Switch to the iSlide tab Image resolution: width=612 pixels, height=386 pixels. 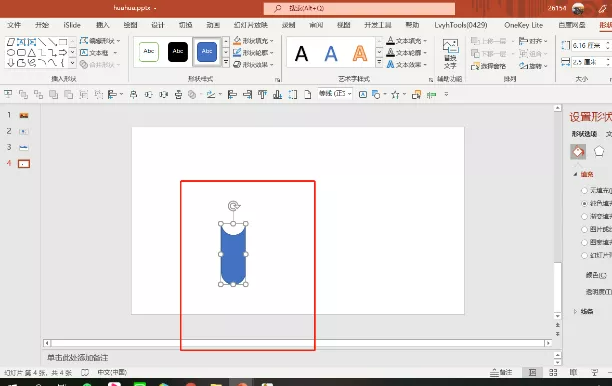pos(72,25)
